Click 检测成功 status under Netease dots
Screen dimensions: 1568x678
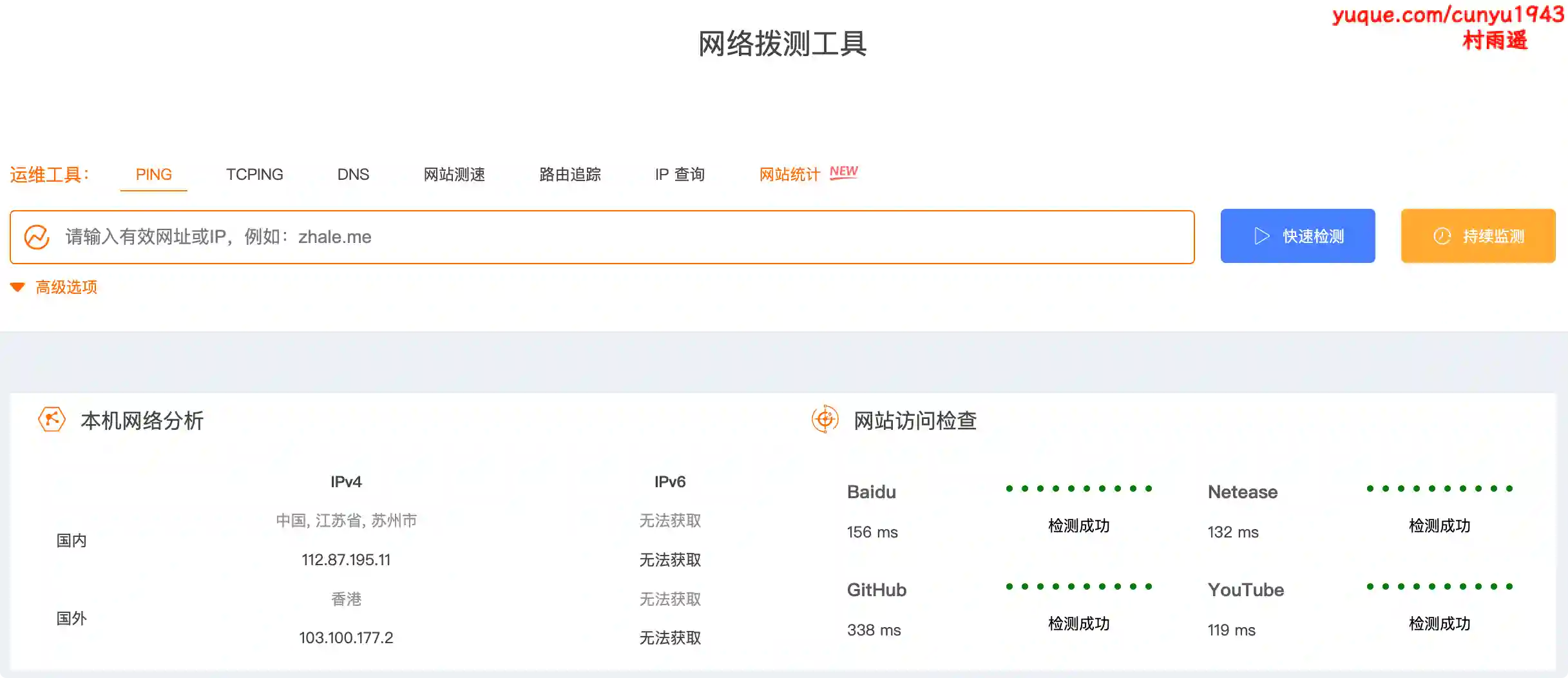1440,525
